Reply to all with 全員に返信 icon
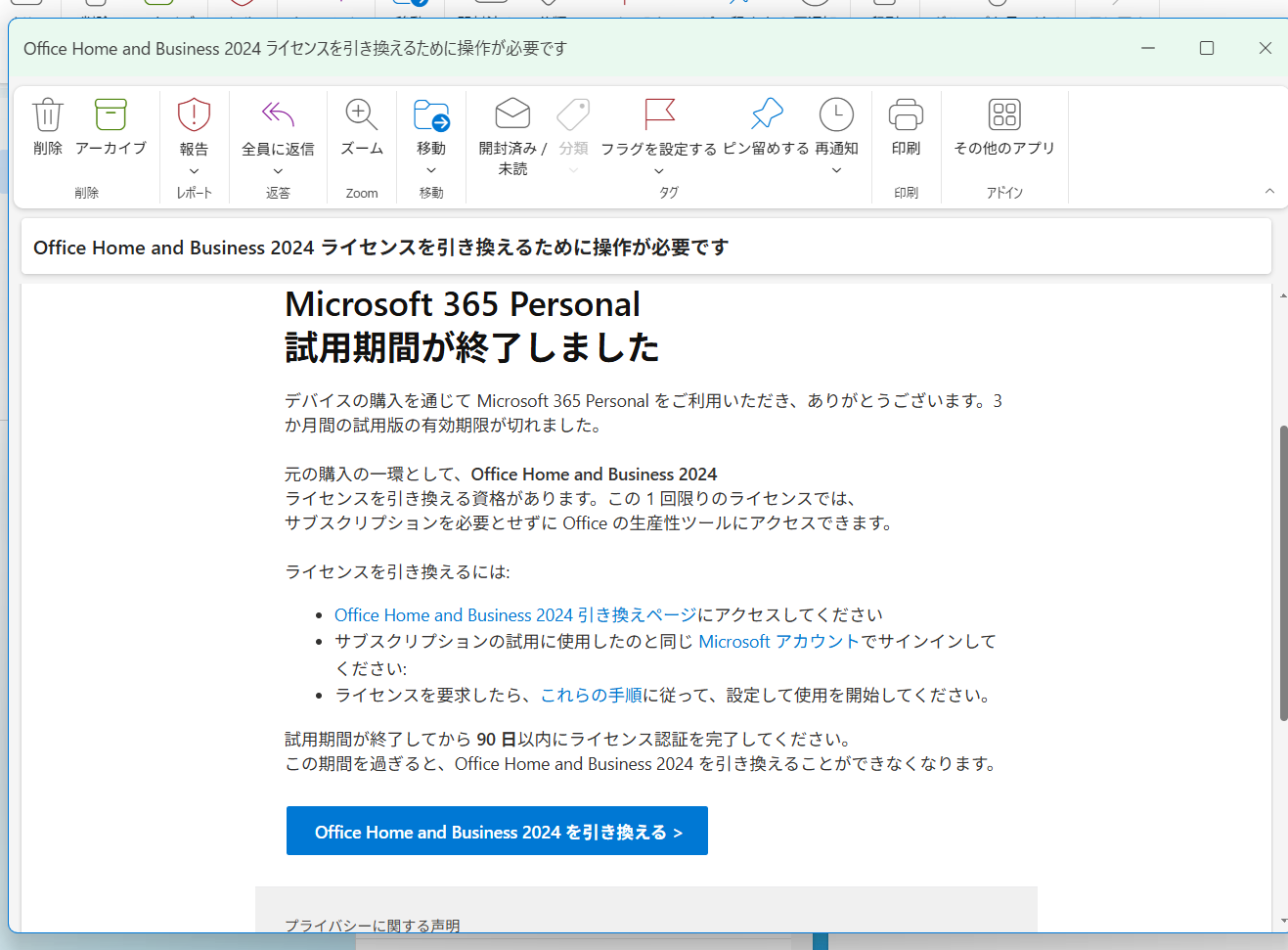The image size is (1288, 950). [278, 114]
